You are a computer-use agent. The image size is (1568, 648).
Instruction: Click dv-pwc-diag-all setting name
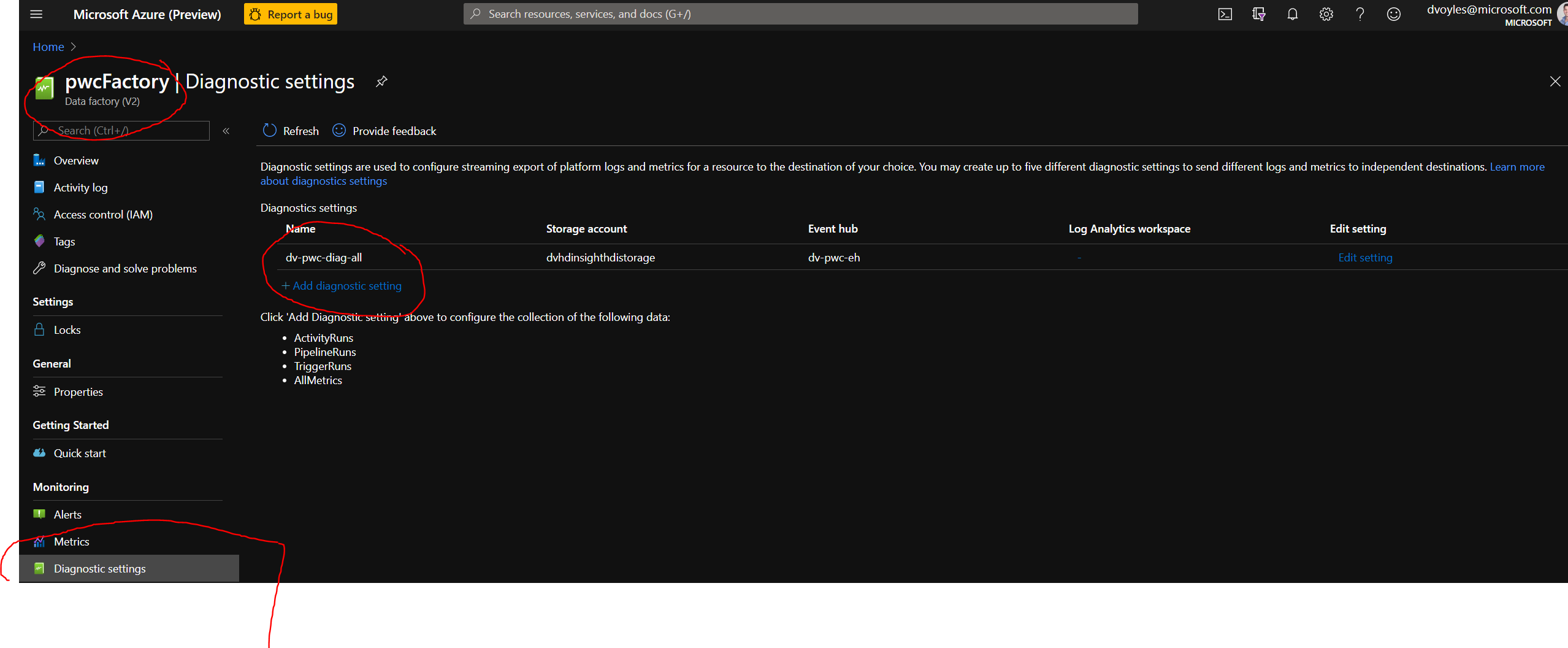tap(324, 258)
